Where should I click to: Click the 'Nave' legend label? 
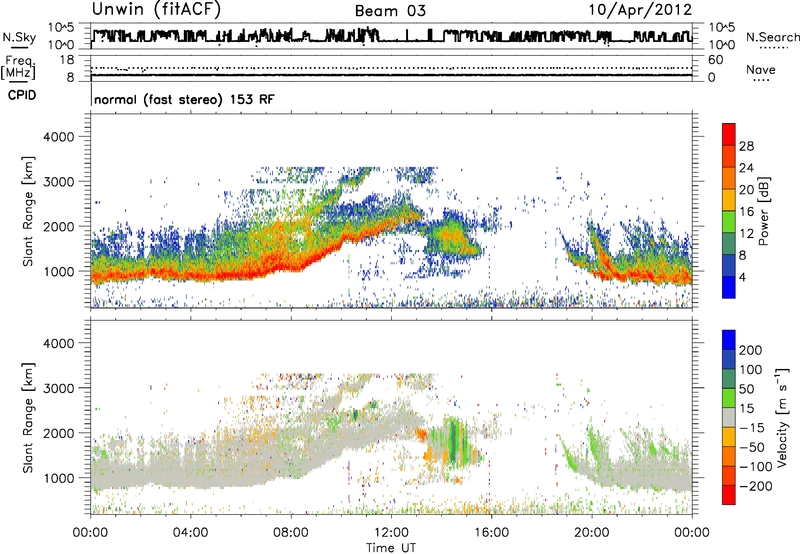tap(761, 69)
